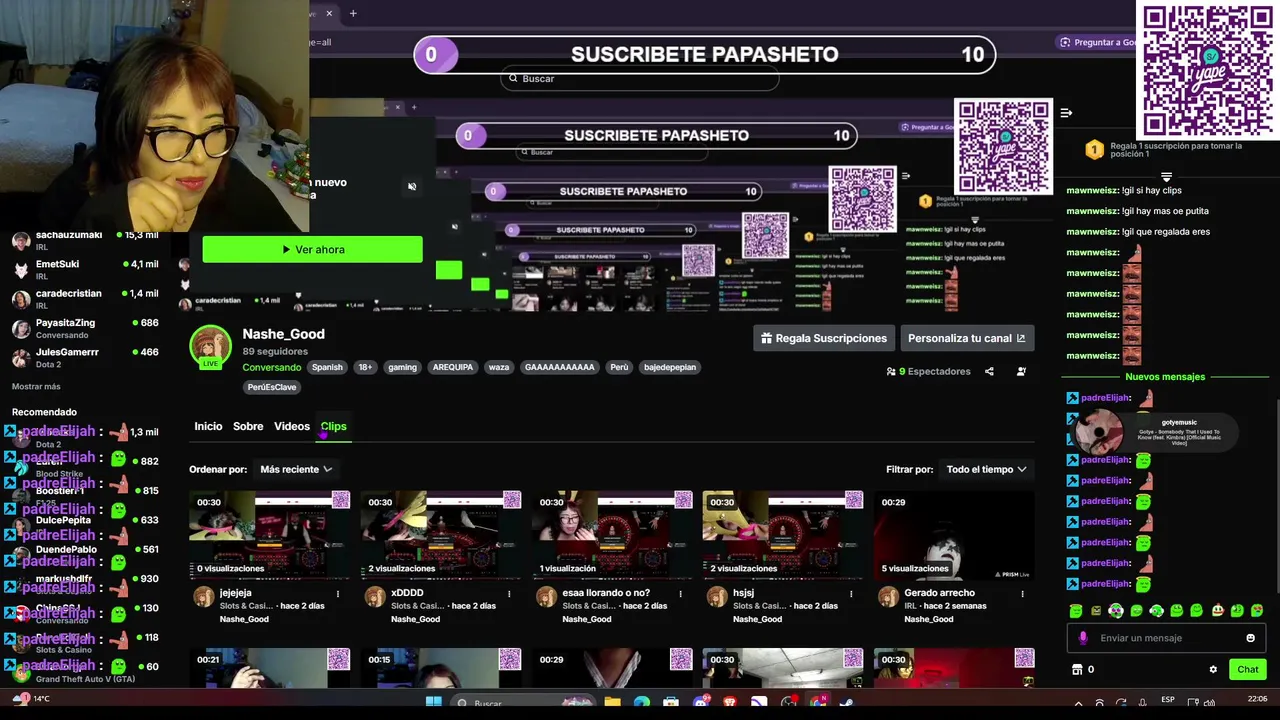1280x720 pixels.
Task: Open the 22:06 taskbar clock
Action: tap(1258, 699)
